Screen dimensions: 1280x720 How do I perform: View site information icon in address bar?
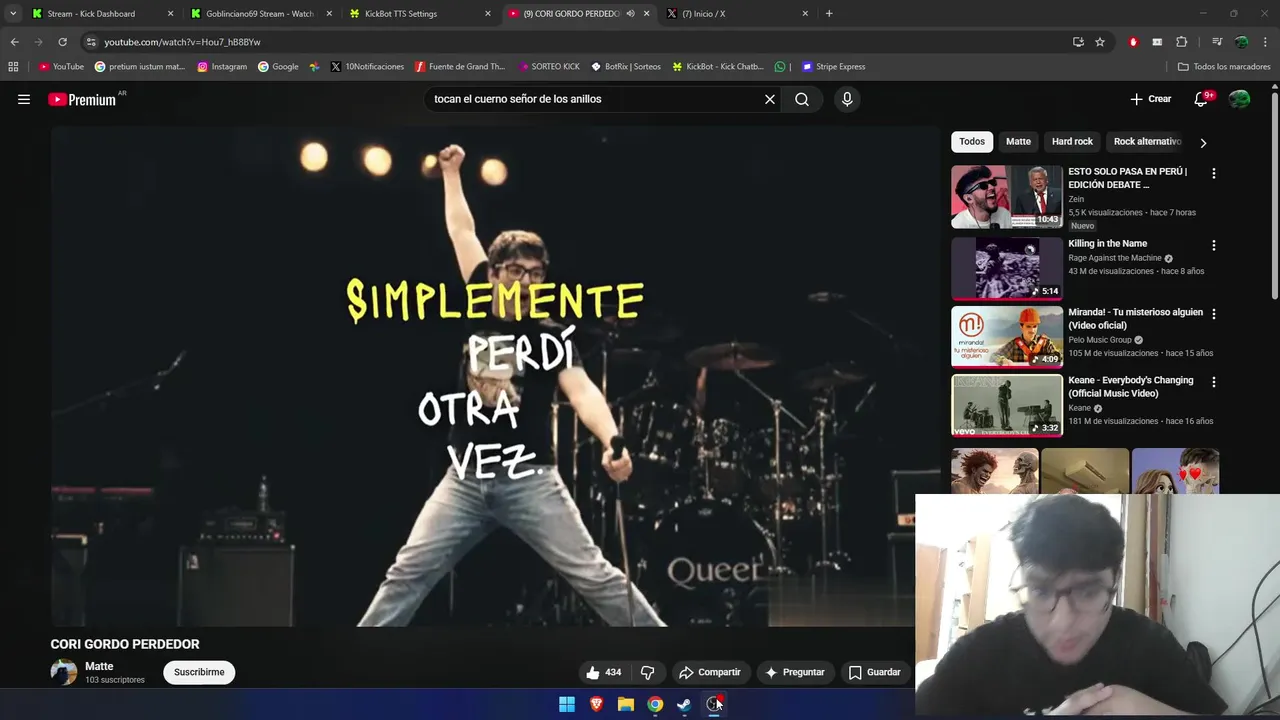click(91, 42)
